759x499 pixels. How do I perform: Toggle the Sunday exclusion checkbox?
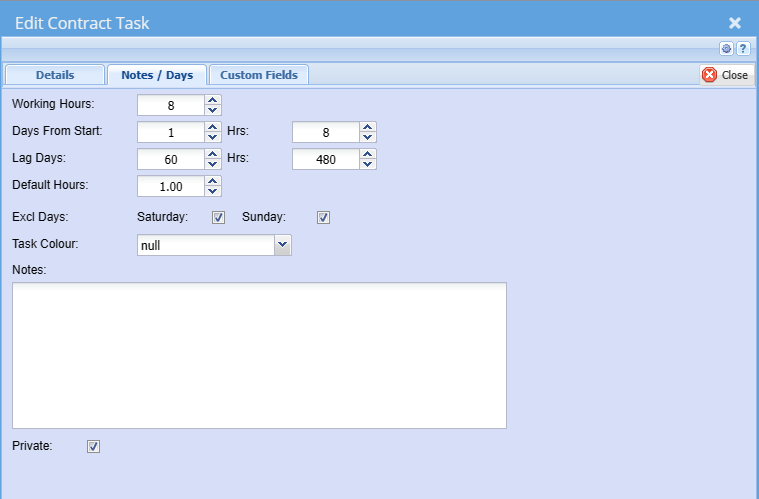coord(323,217)
